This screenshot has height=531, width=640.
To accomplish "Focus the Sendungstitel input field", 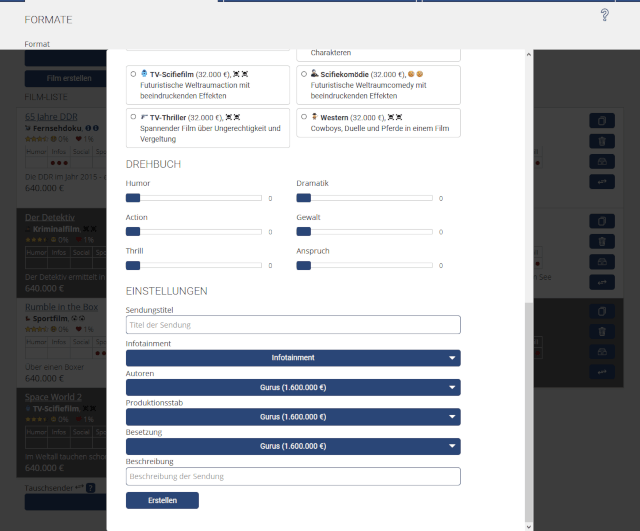I will pos(293,325).
